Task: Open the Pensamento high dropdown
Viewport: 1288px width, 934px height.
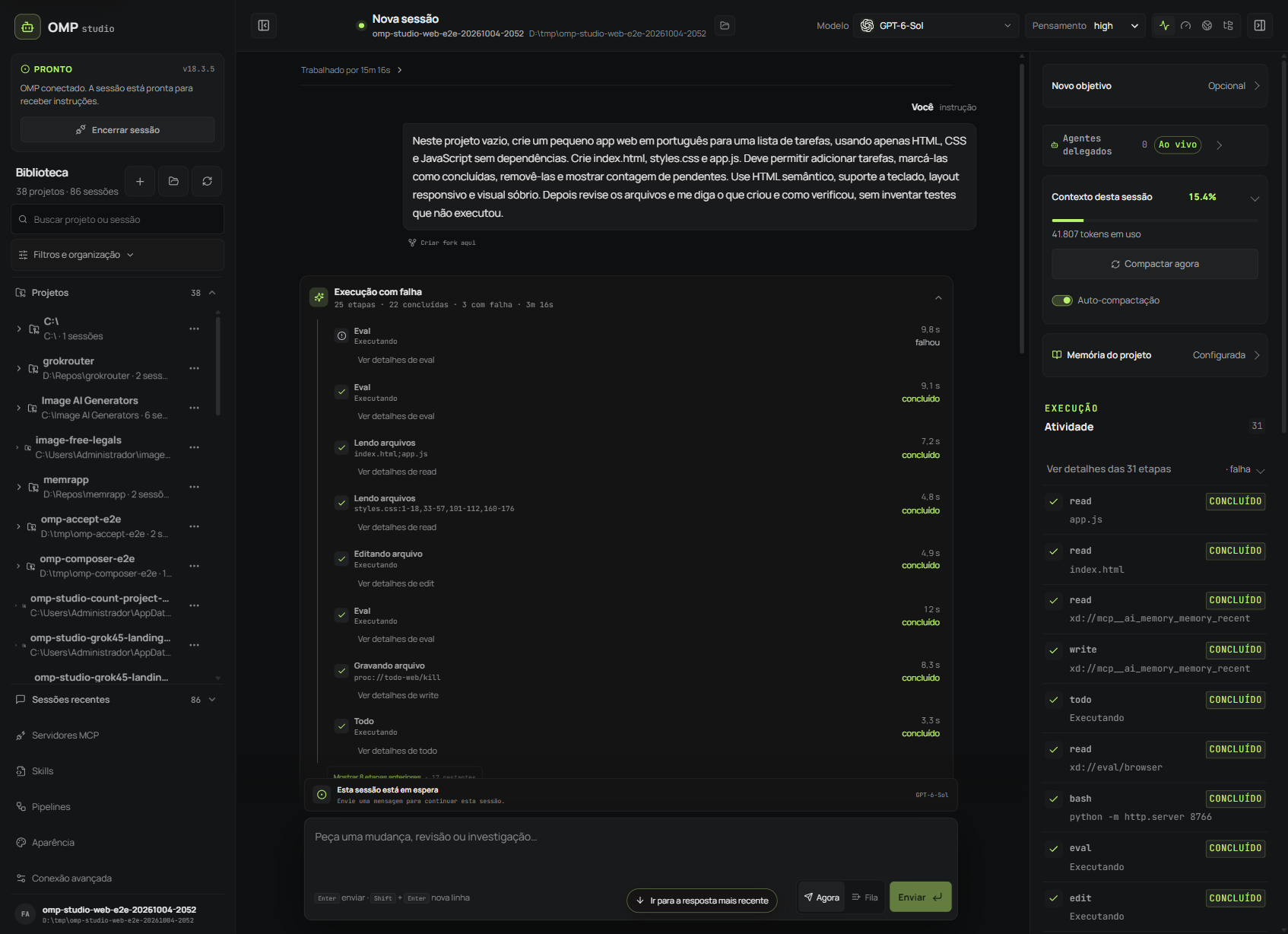Action: 1085,26
